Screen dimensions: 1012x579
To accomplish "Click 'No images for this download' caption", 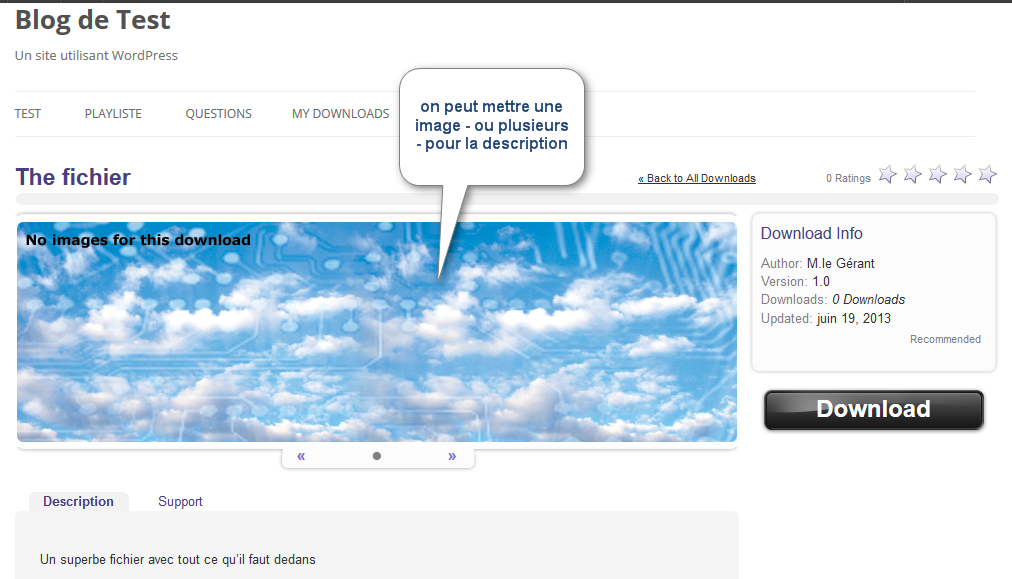I will click(138, 240).
